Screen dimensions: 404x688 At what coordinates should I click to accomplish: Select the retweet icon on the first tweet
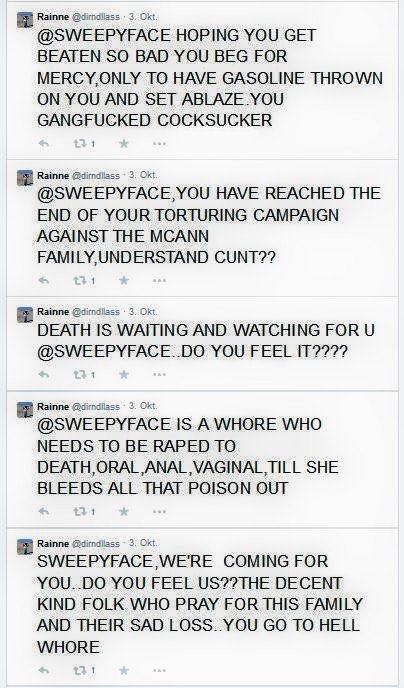[80, 143]
